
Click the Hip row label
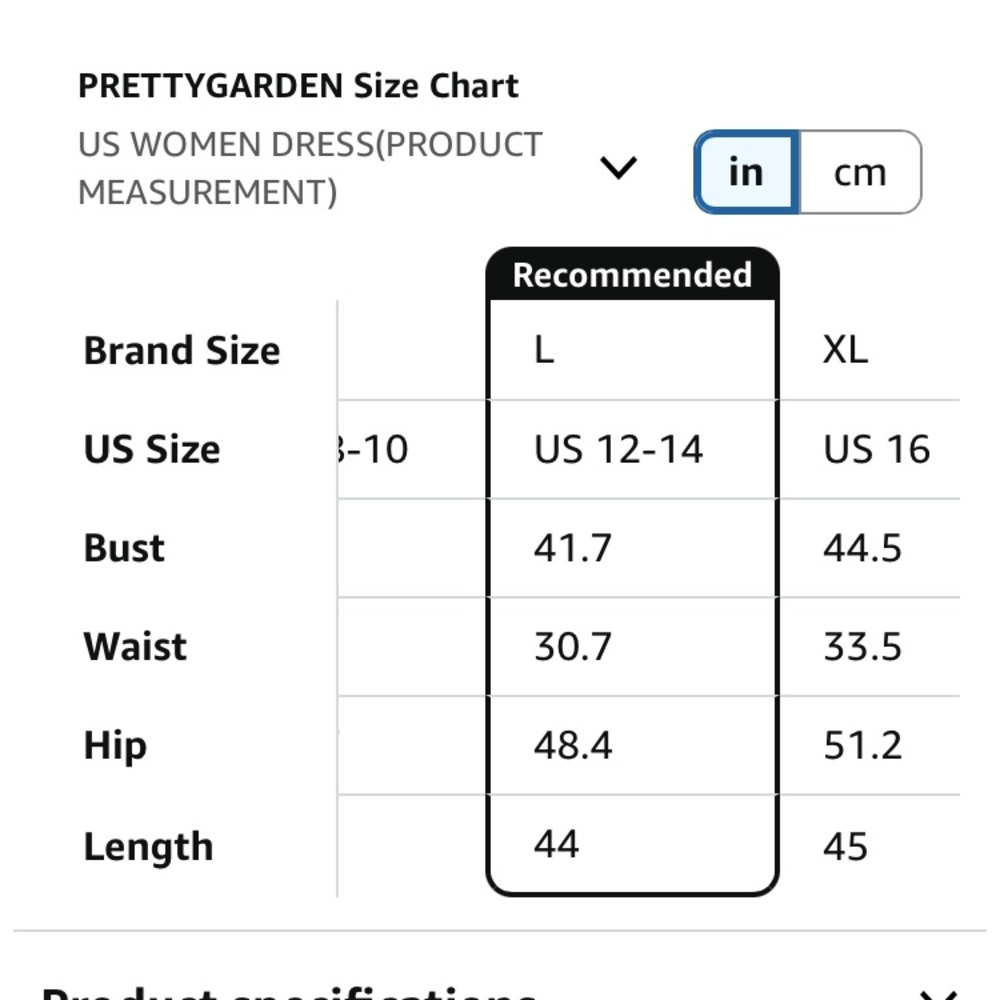point(115,746)
